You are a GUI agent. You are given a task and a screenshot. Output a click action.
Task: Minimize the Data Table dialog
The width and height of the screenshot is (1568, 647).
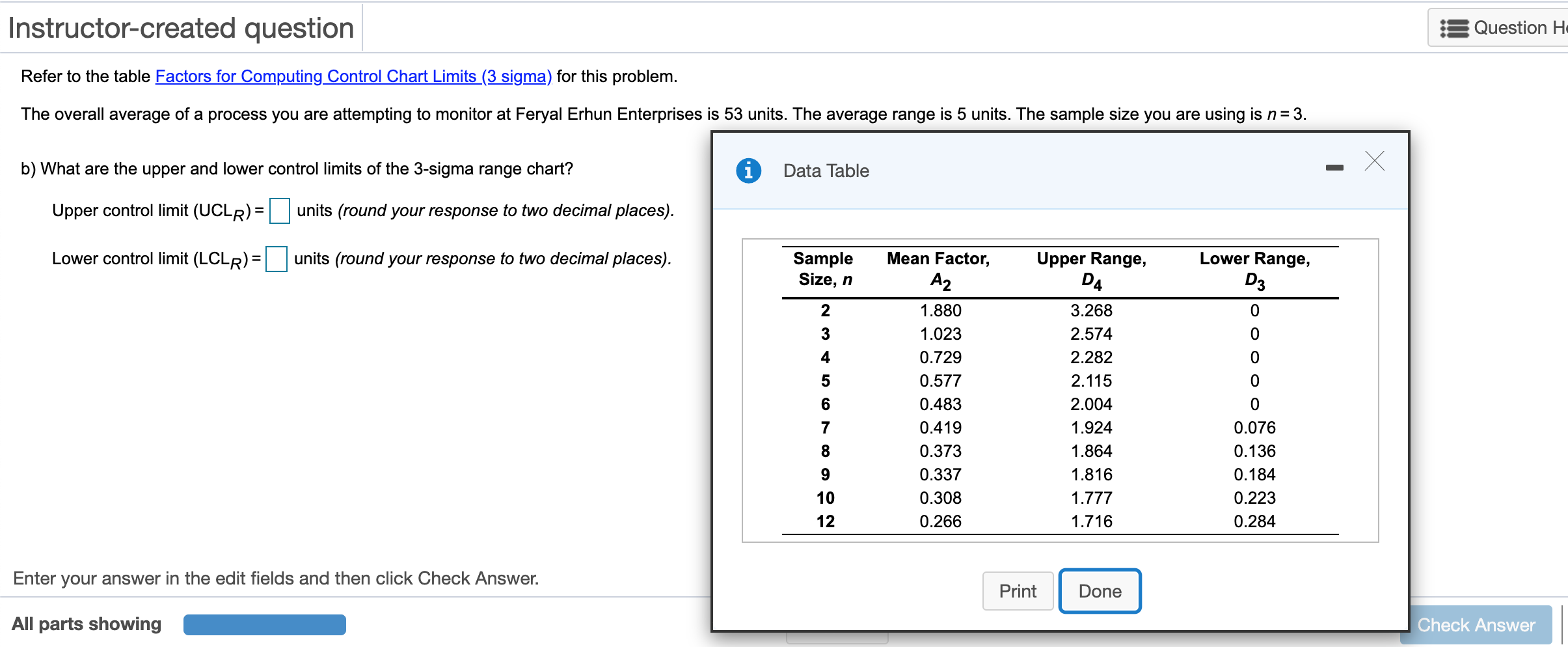click(1335, 167)
